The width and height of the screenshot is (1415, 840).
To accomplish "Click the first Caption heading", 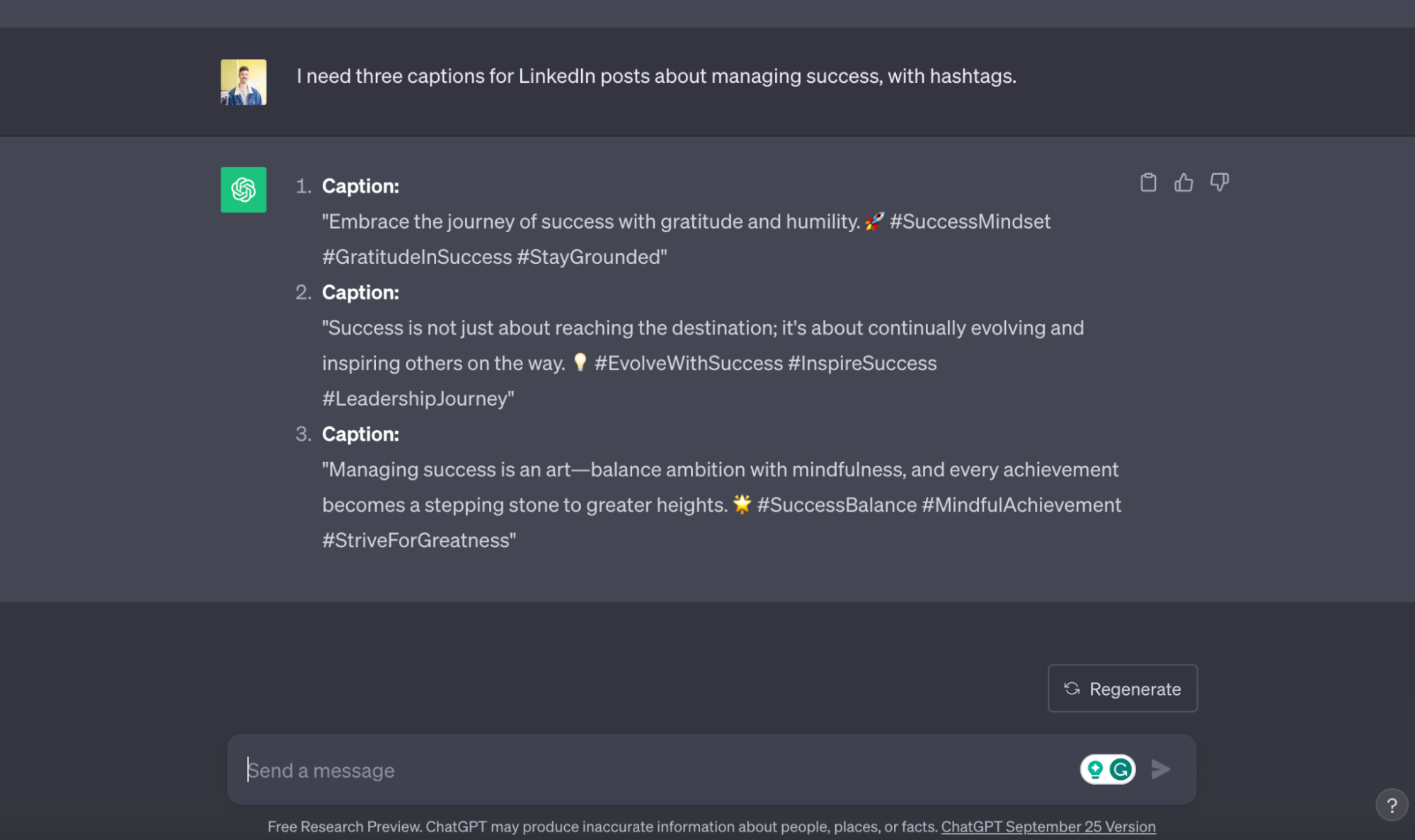I will click(360, 186).
